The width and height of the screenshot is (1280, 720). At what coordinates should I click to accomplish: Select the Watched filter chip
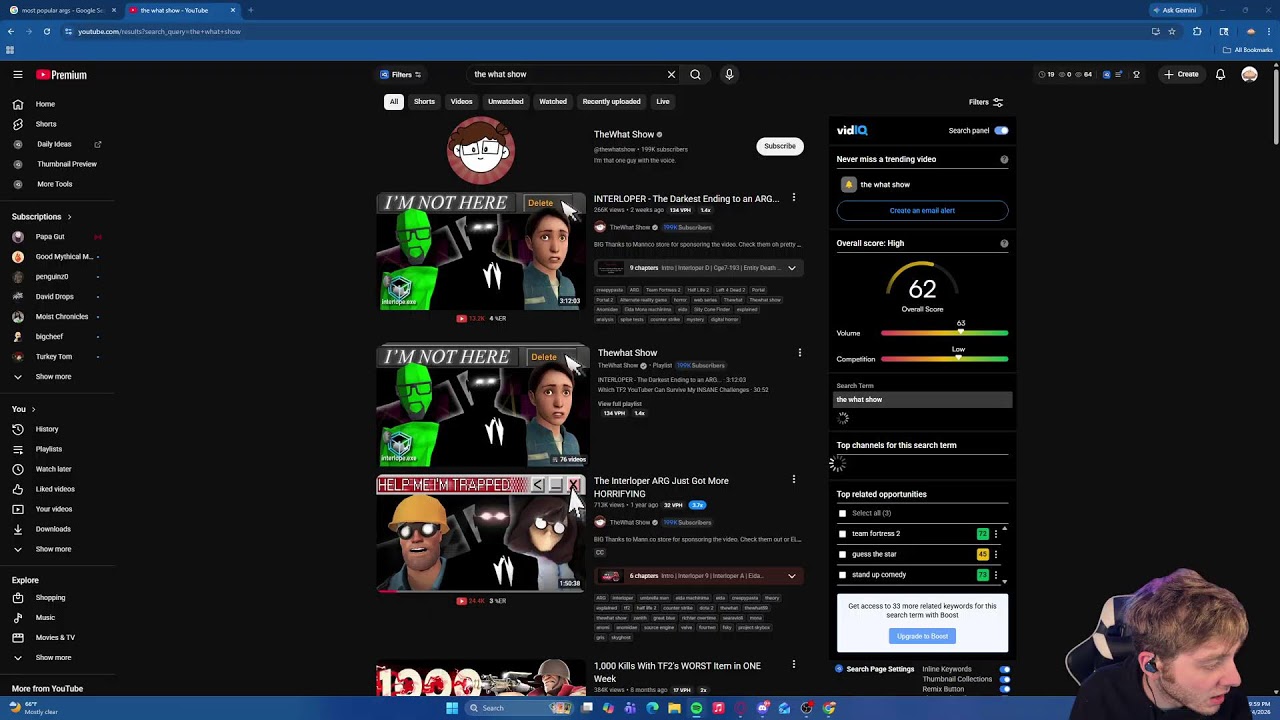[x=553, y=101]
